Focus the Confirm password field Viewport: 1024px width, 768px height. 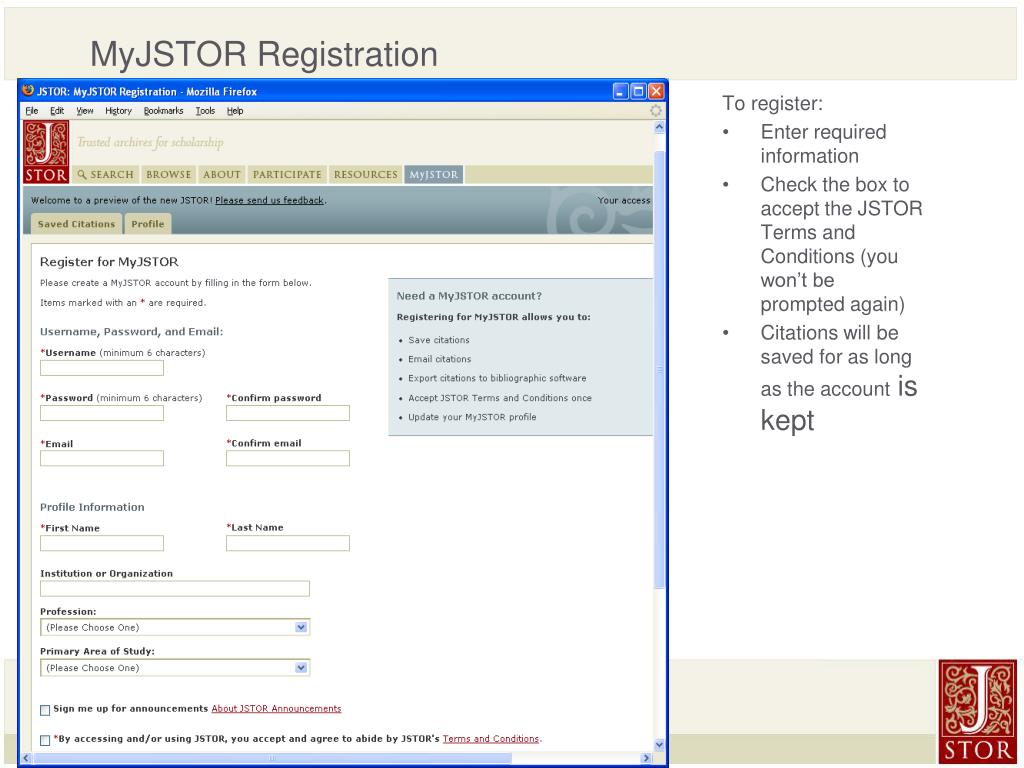coord(288,413)
